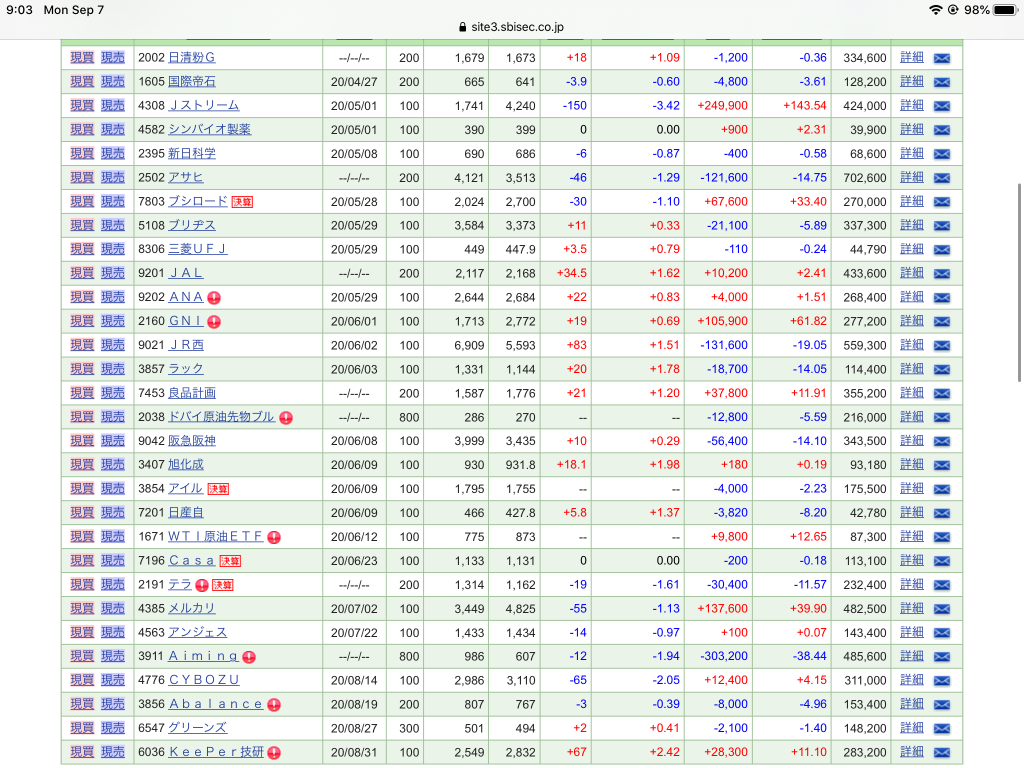
Task: Click 決算 badge next to ブシロード
Action: pyautogui.click(x=242, y=202)
